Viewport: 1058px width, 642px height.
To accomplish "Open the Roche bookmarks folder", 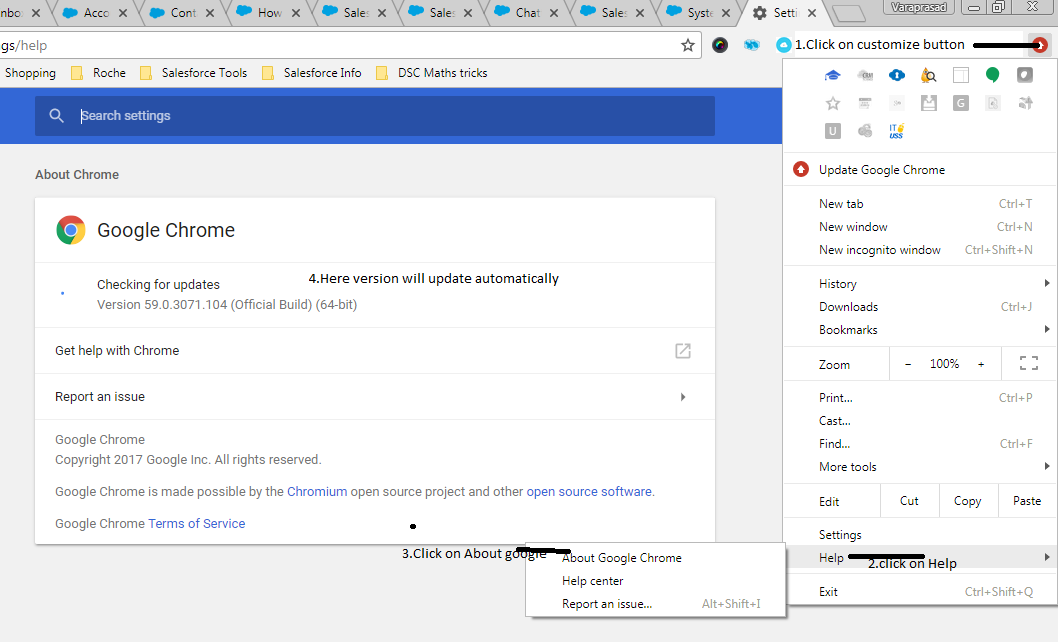I will (99, 73).
